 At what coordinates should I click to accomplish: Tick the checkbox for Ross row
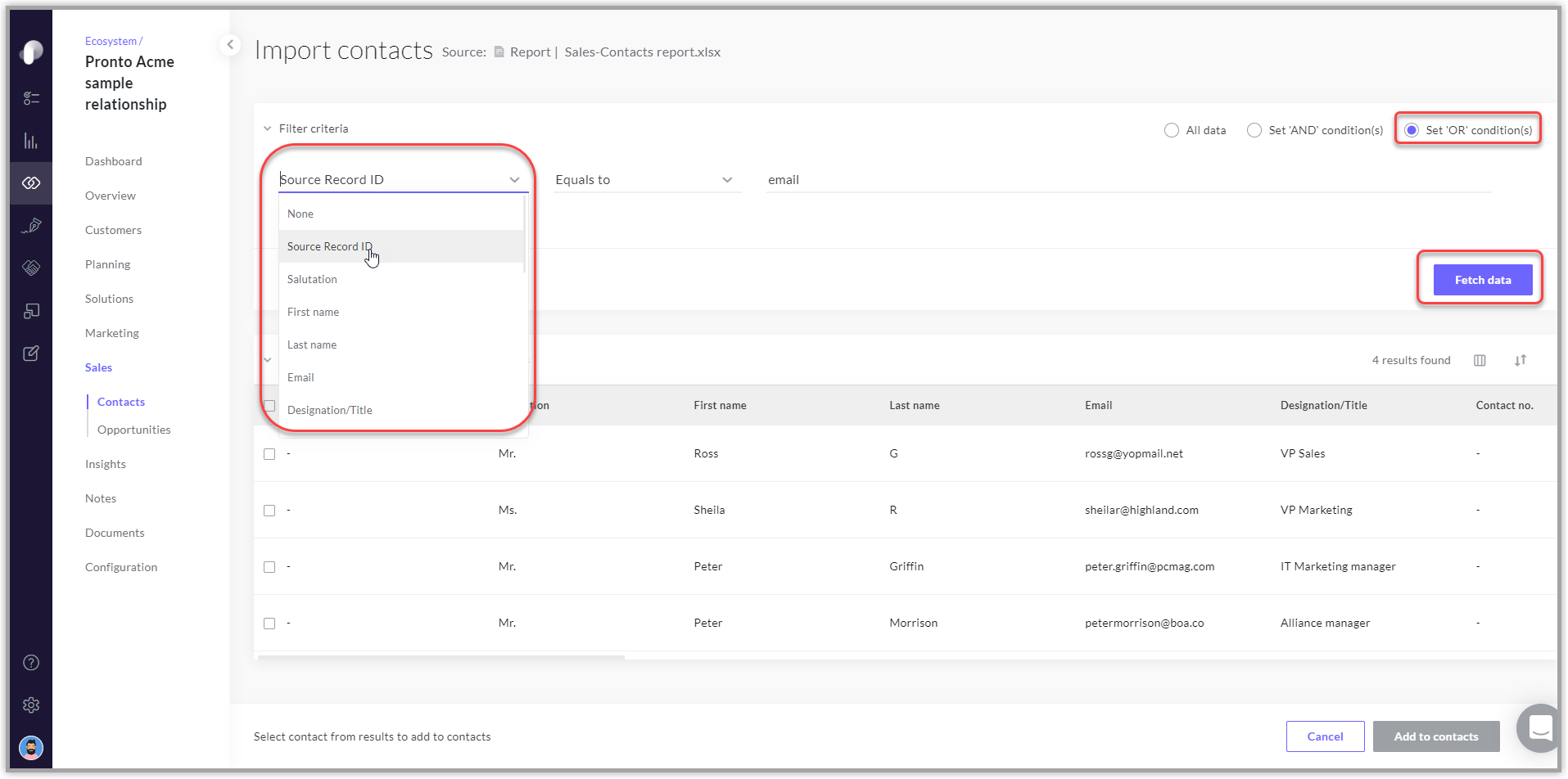click(269, 454)
